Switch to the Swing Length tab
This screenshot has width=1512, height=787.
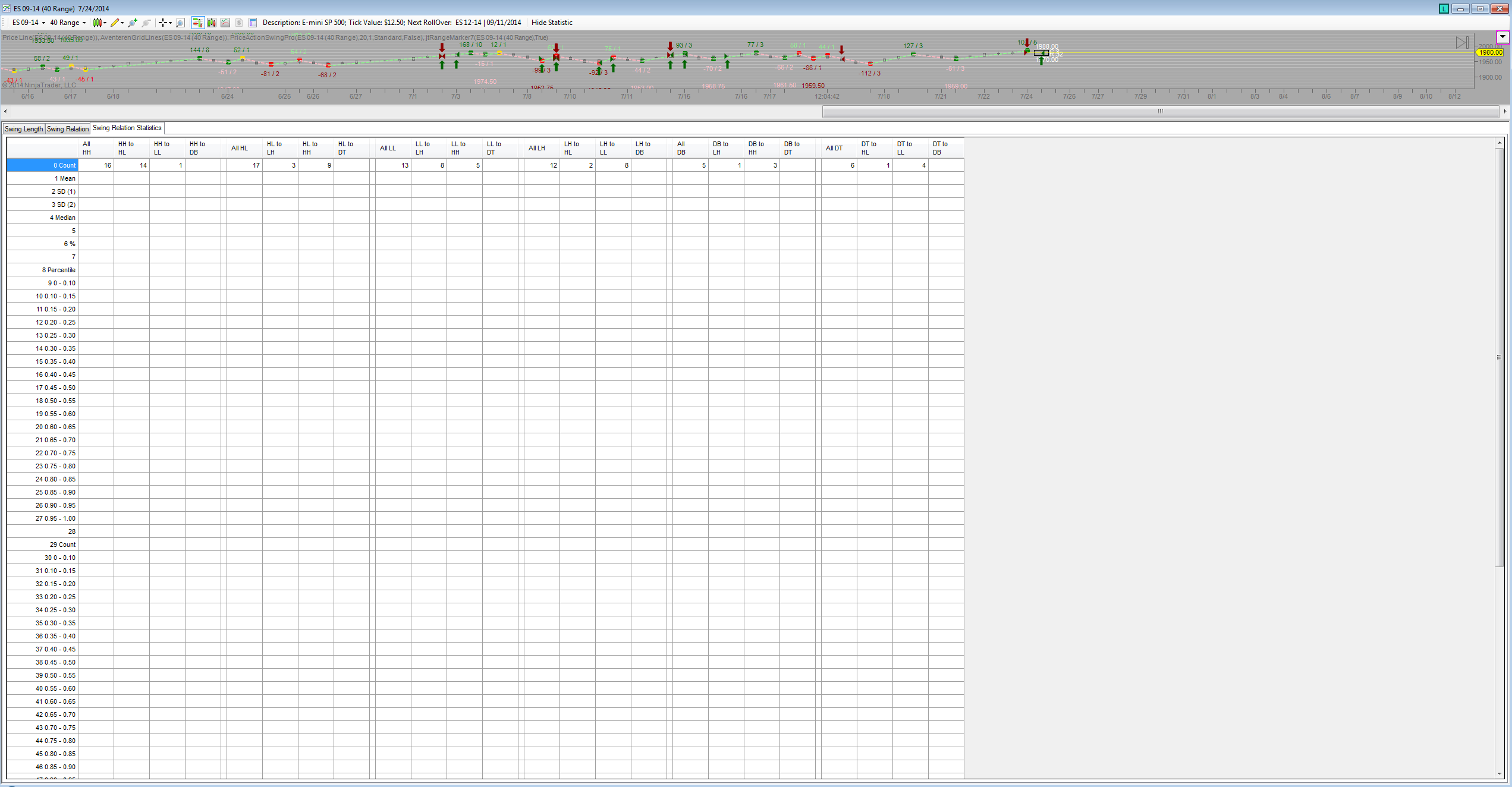pyautogui.click(x=24, y=128)
